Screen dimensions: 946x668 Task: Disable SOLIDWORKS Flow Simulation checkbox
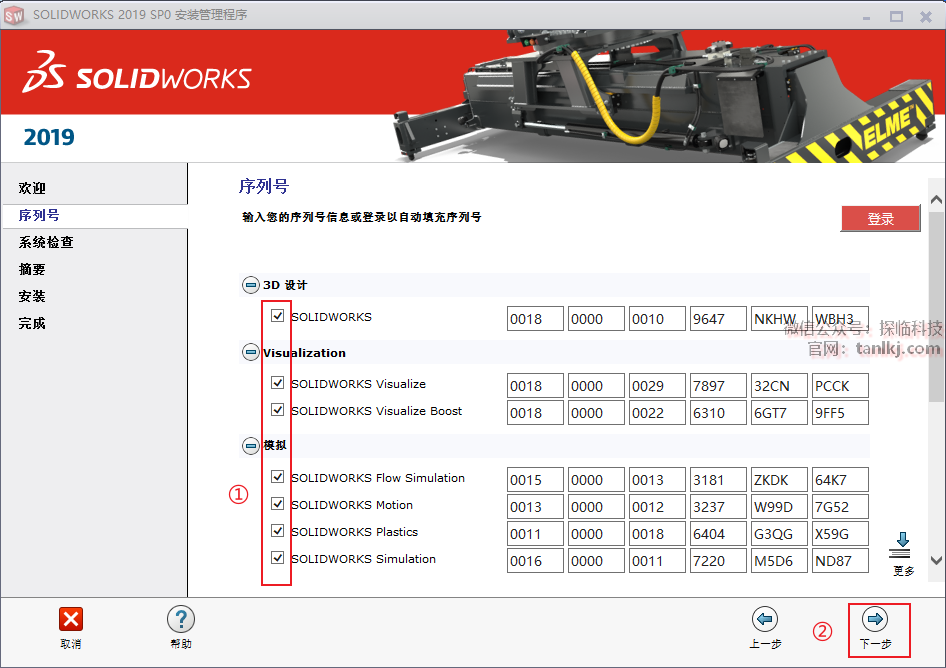point(278,477)
